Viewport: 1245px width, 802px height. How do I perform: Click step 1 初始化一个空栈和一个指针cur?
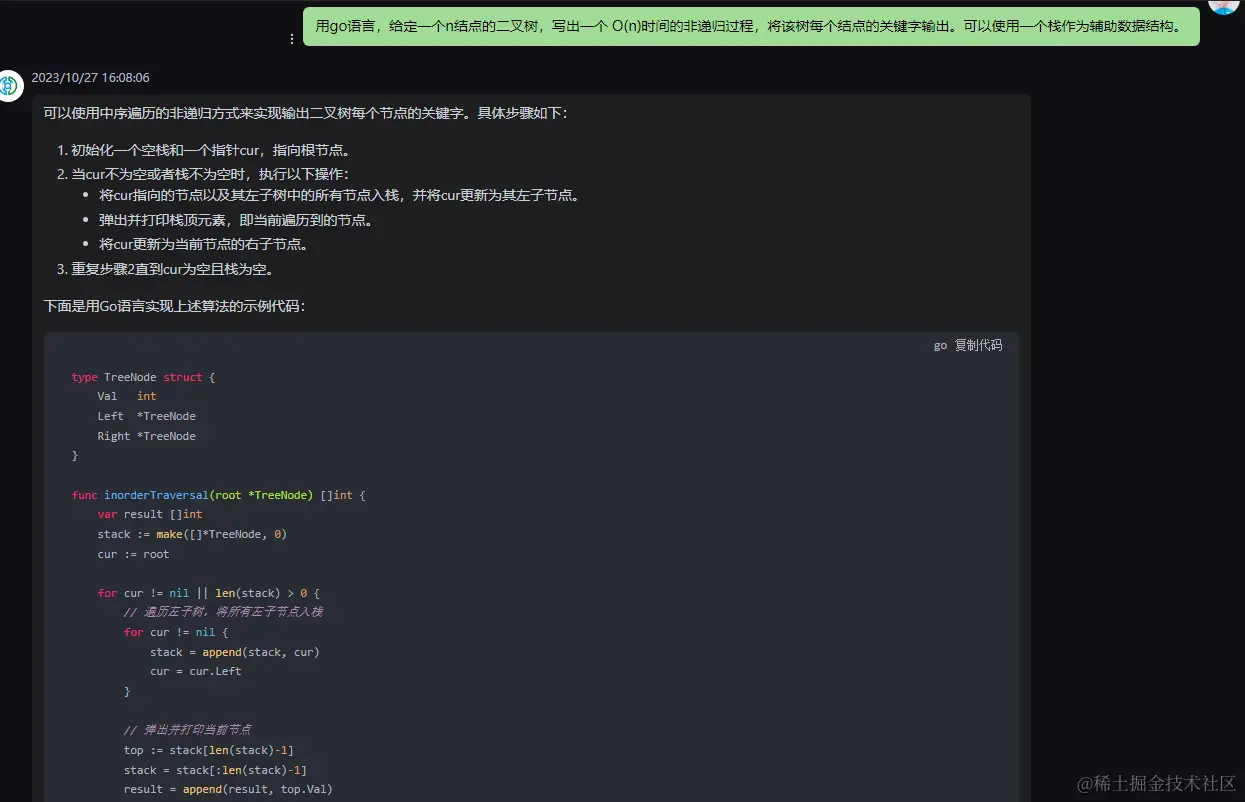point(212,150)
